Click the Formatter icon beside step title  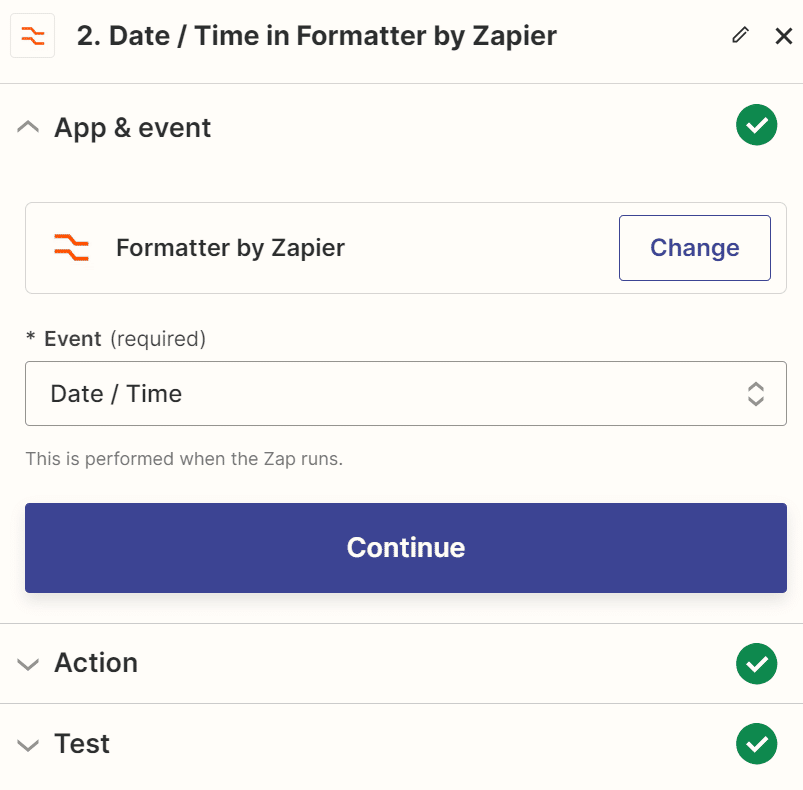32,36
